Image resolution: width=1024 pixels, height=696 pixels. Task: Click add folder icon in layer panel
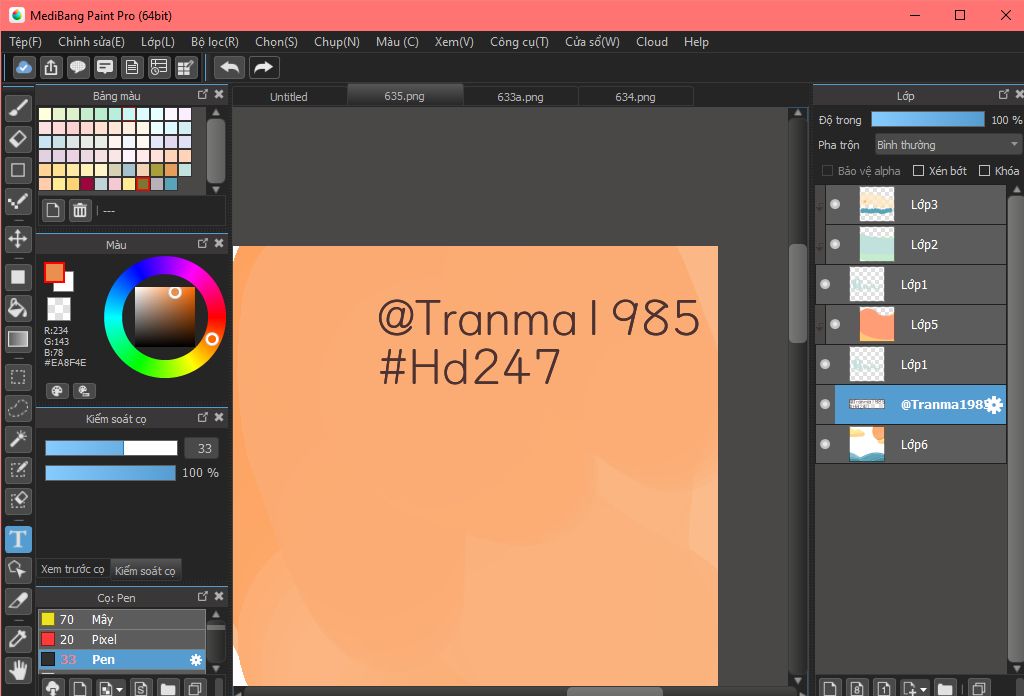pyautogui.click(x=944, y=688)
